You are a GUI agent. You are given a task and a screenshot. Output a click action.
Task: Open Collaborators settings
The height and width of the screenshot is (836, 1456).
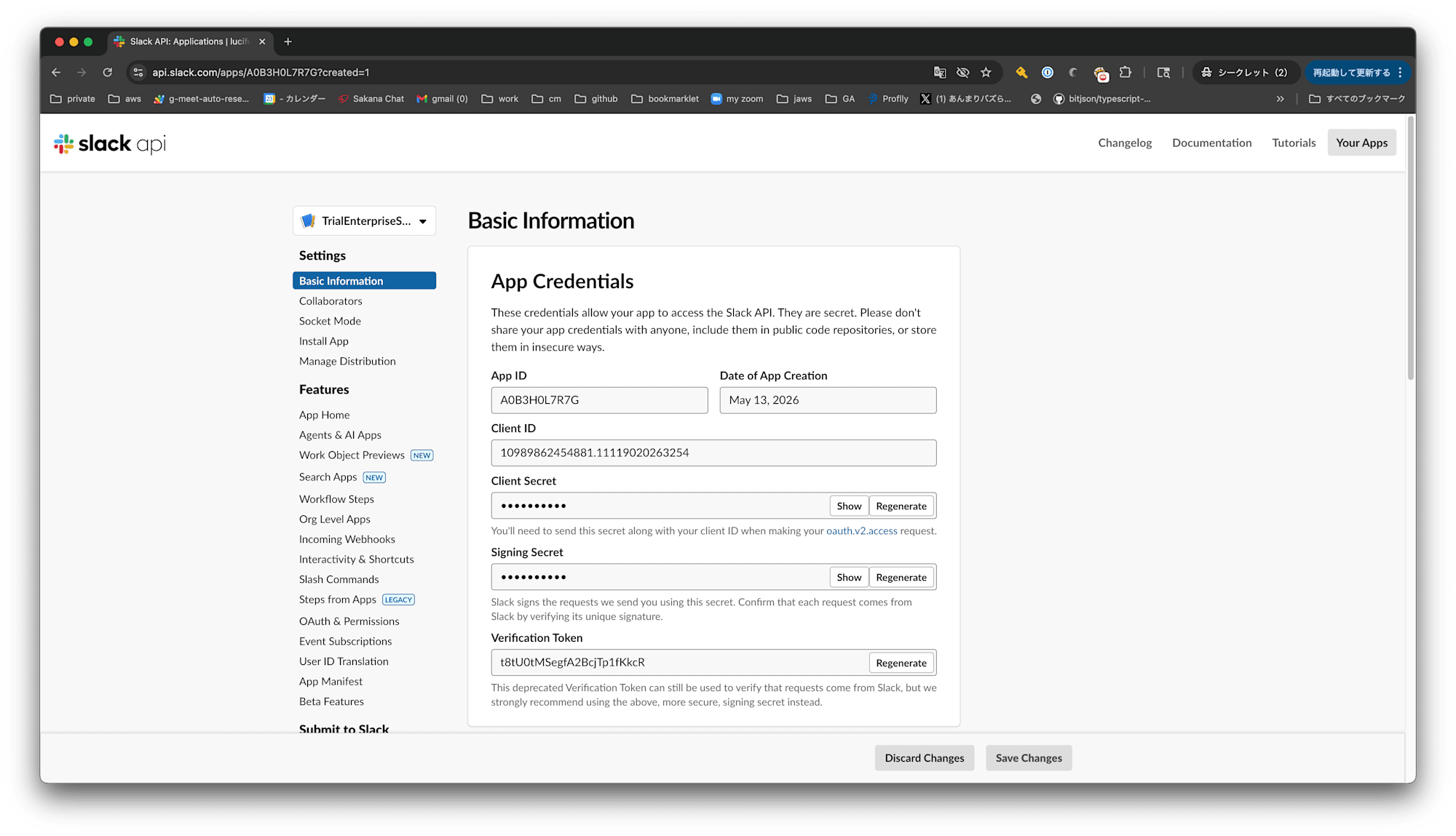[331, 301]
